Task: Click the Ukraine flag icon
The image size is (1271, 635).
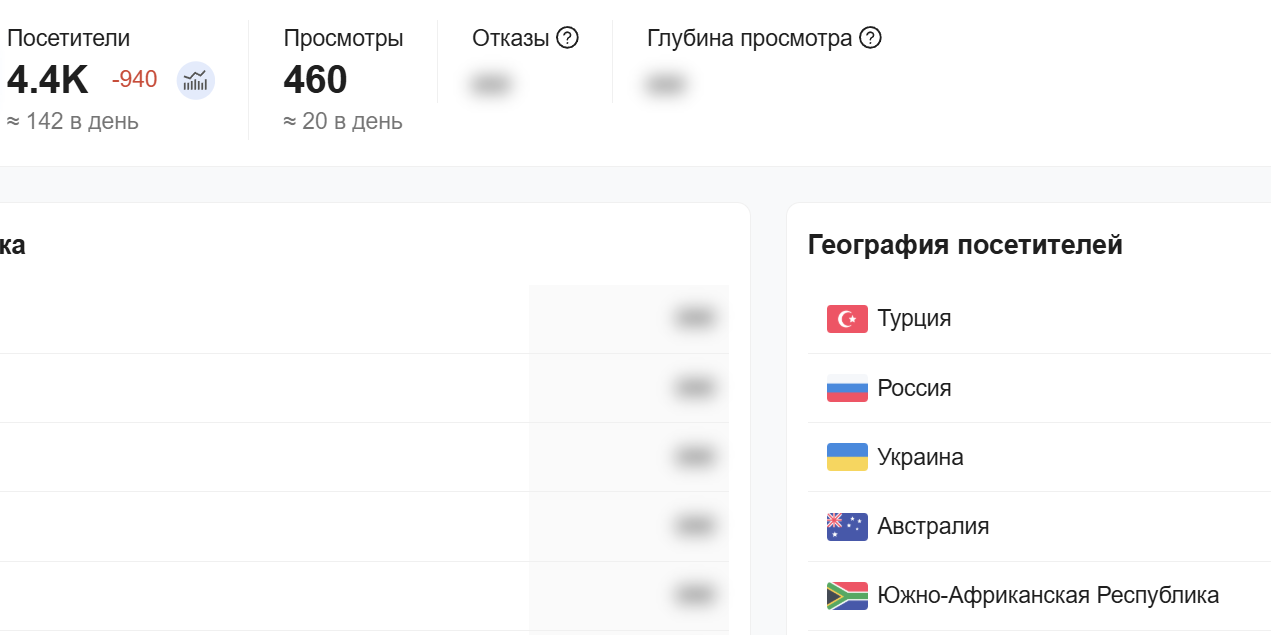Action: tap(846, 457)
